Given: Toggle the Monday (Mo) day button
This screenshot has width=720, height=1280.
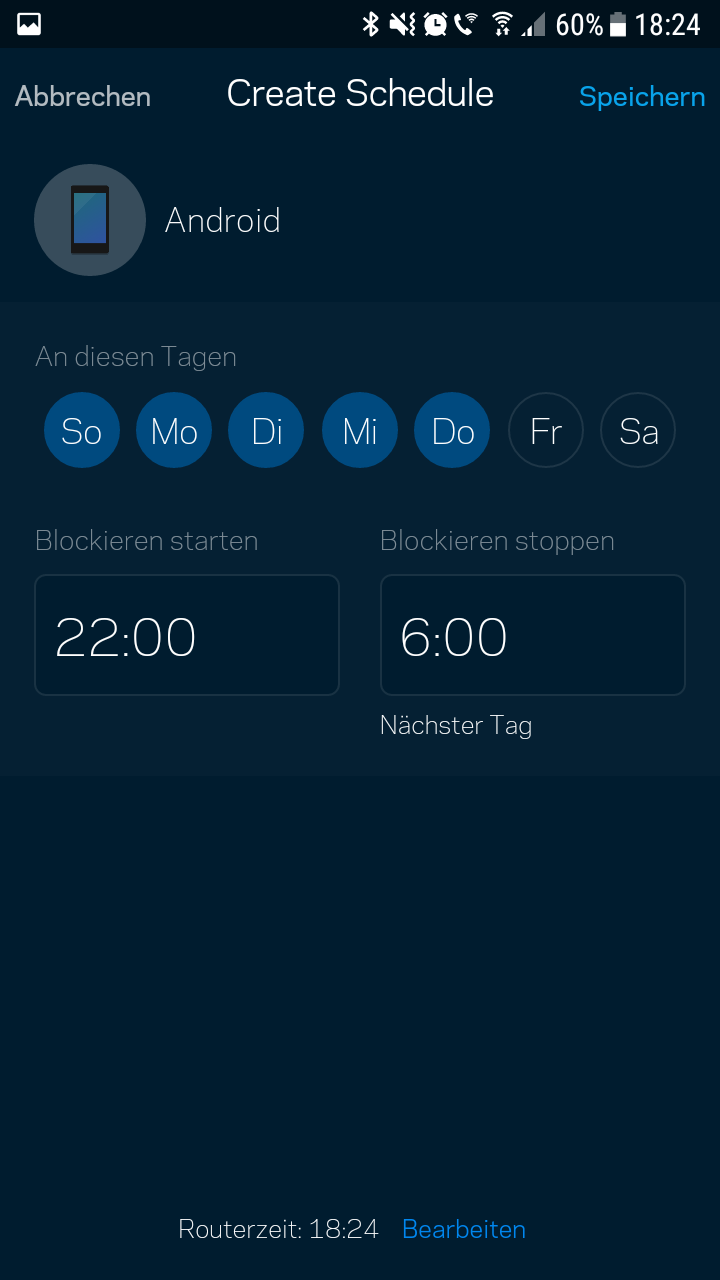Looking at the screenshot, I should click(174, 431).
